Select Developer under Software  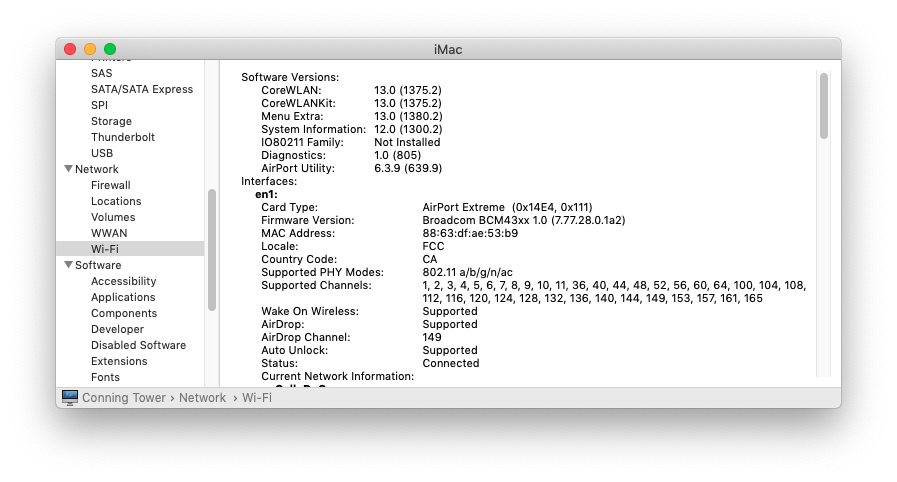pos(117,329)
